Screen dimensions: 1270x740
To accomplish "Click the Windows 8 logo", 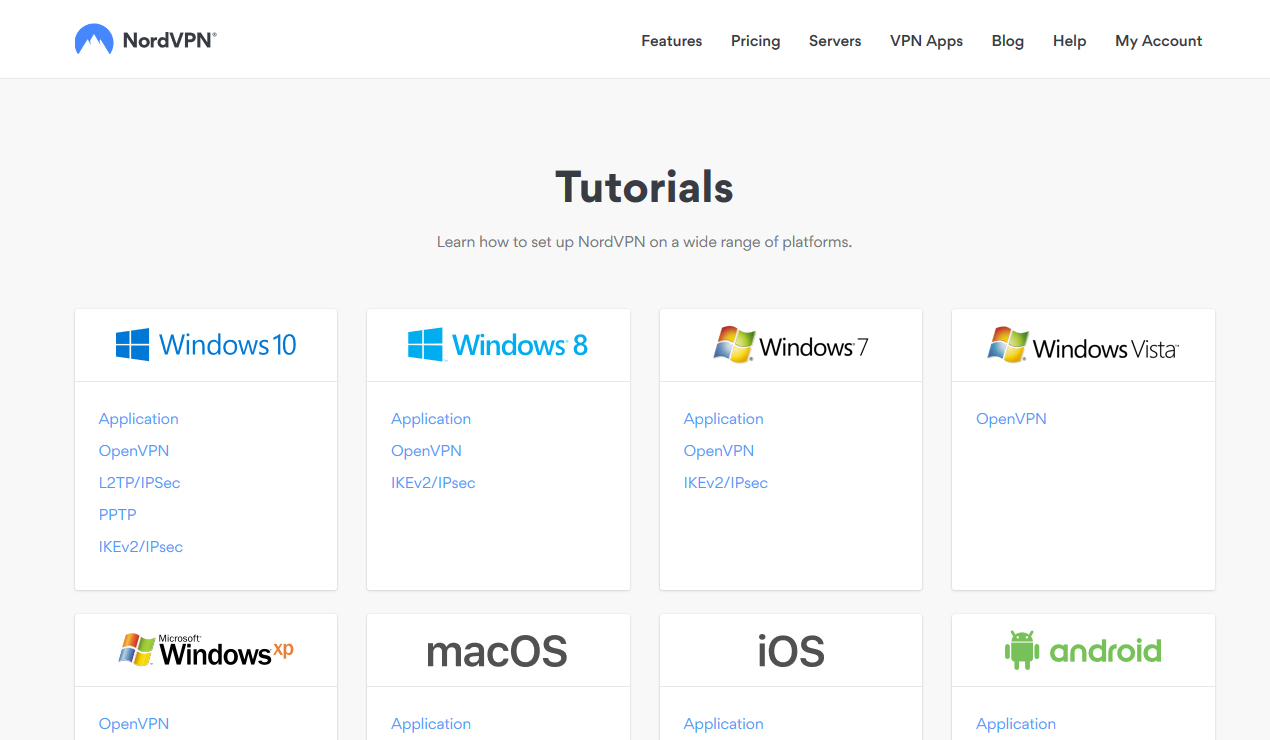I will pos(498,345).
